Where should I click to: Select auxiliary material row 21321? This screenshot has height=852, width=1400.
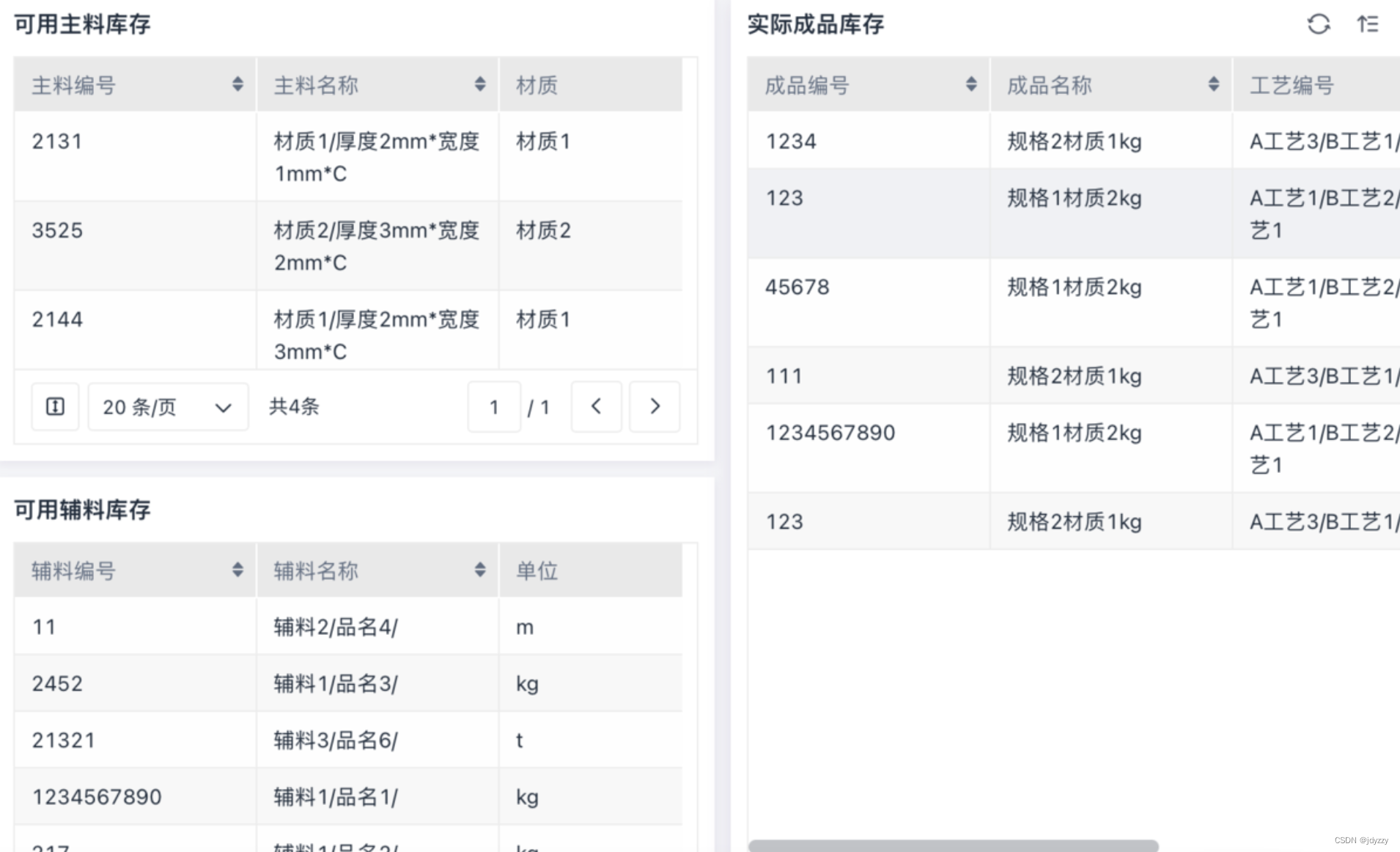[348, 739]
